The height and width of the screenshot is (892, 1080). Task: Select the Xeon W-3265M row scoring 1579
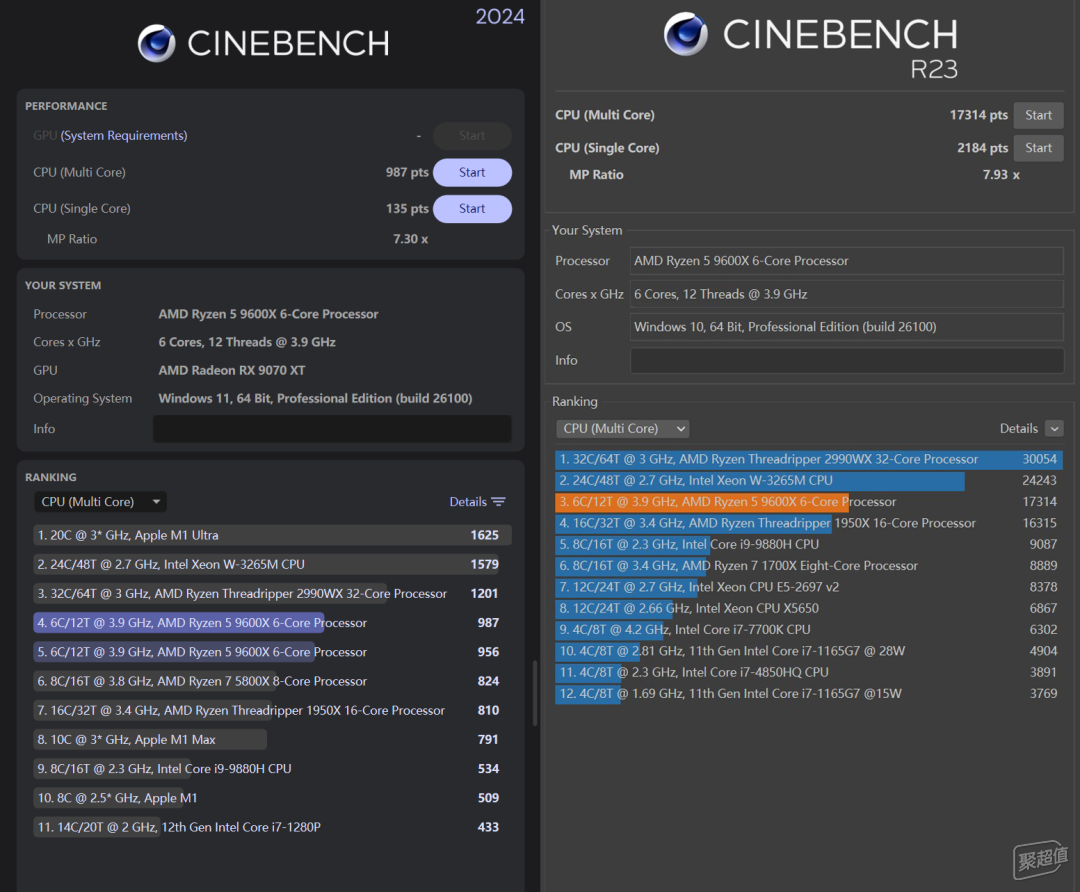[272, 564]
